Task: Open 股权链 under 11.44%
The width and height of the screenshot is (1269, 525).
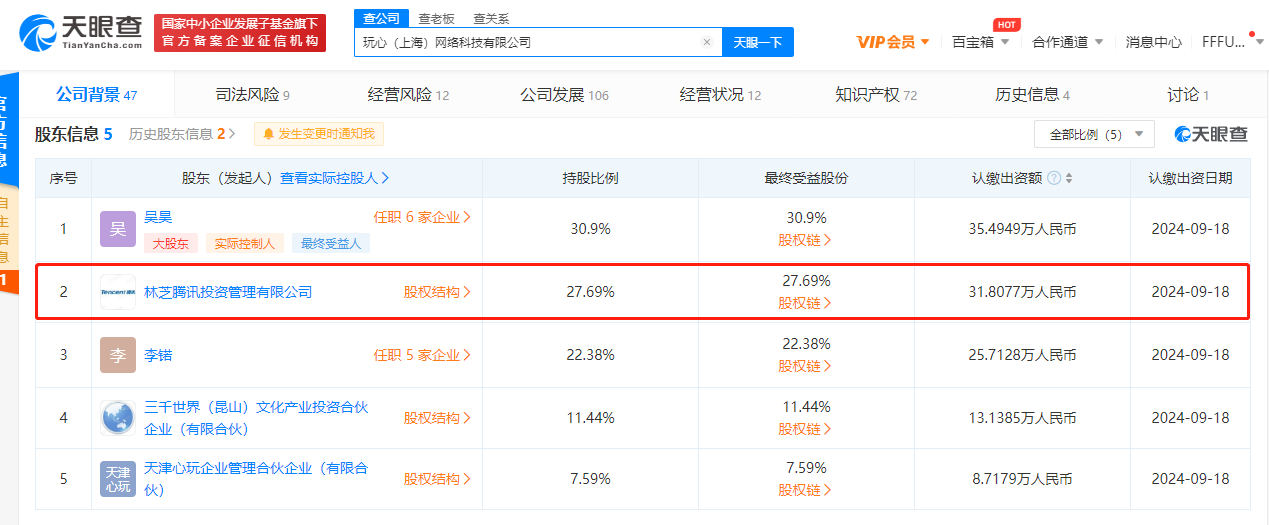Action: click(805, 429)
